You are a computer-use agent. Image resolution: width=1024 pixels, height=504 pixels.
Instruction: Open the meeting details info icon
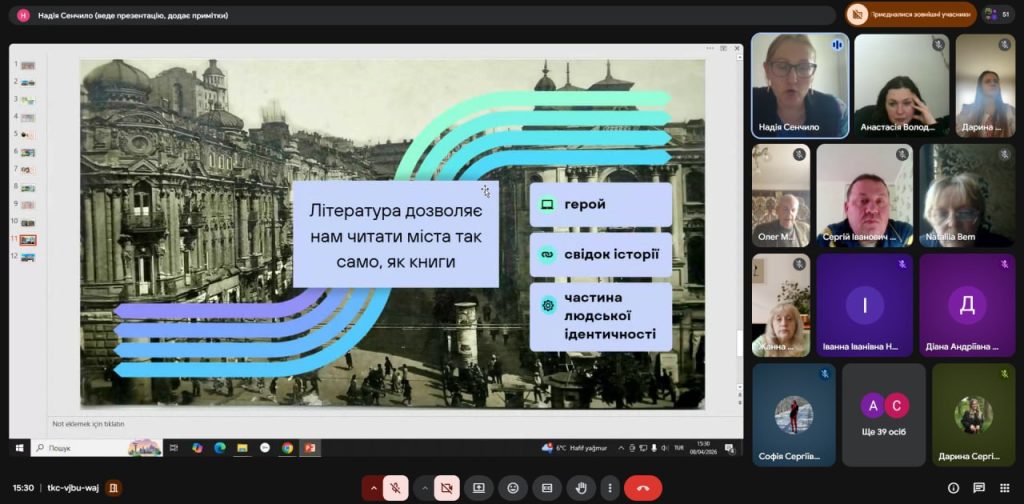(953, 488)
